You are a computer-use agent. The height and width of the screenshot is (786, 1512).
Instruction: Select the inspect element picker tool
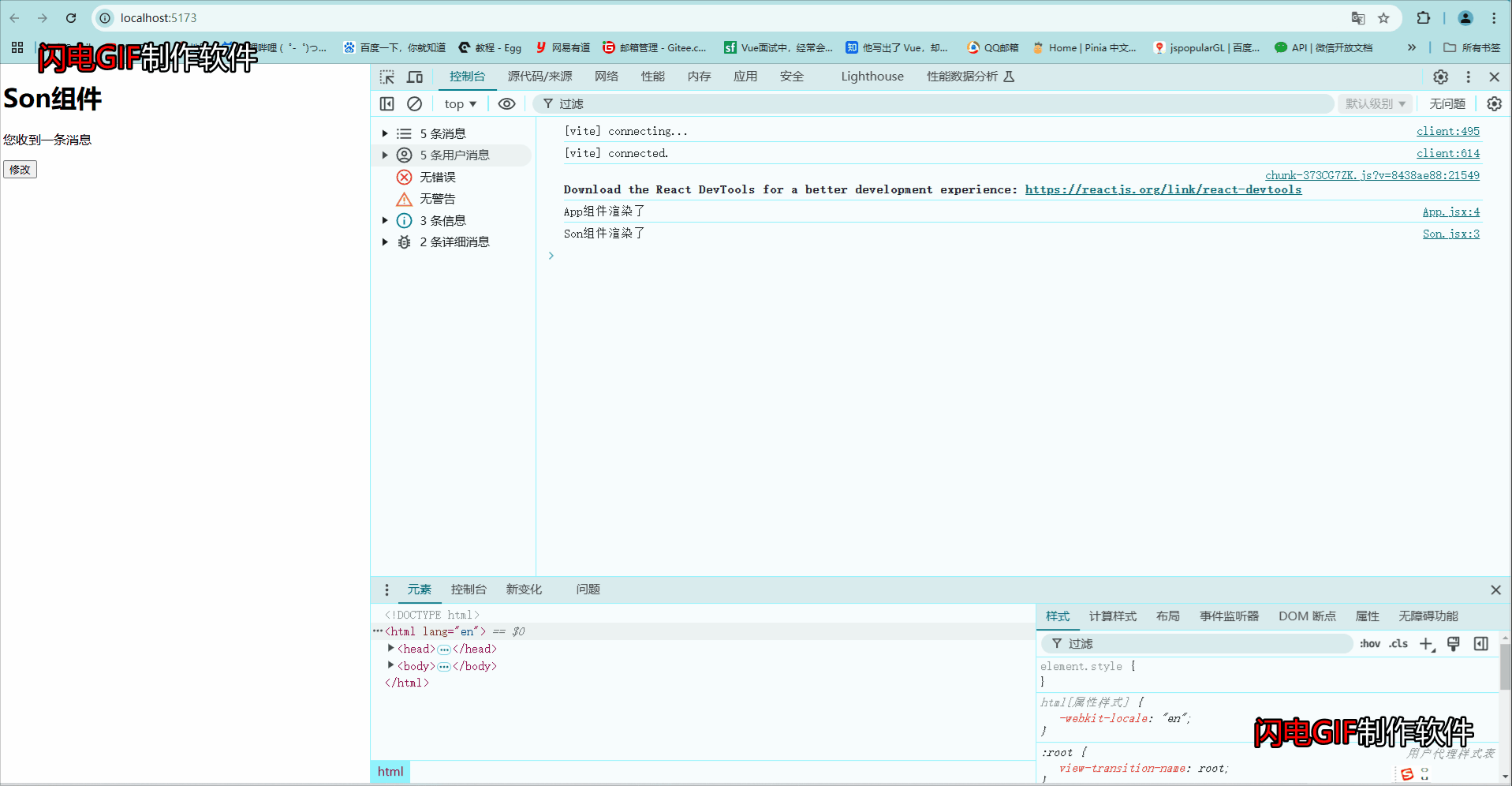(386, 77)
